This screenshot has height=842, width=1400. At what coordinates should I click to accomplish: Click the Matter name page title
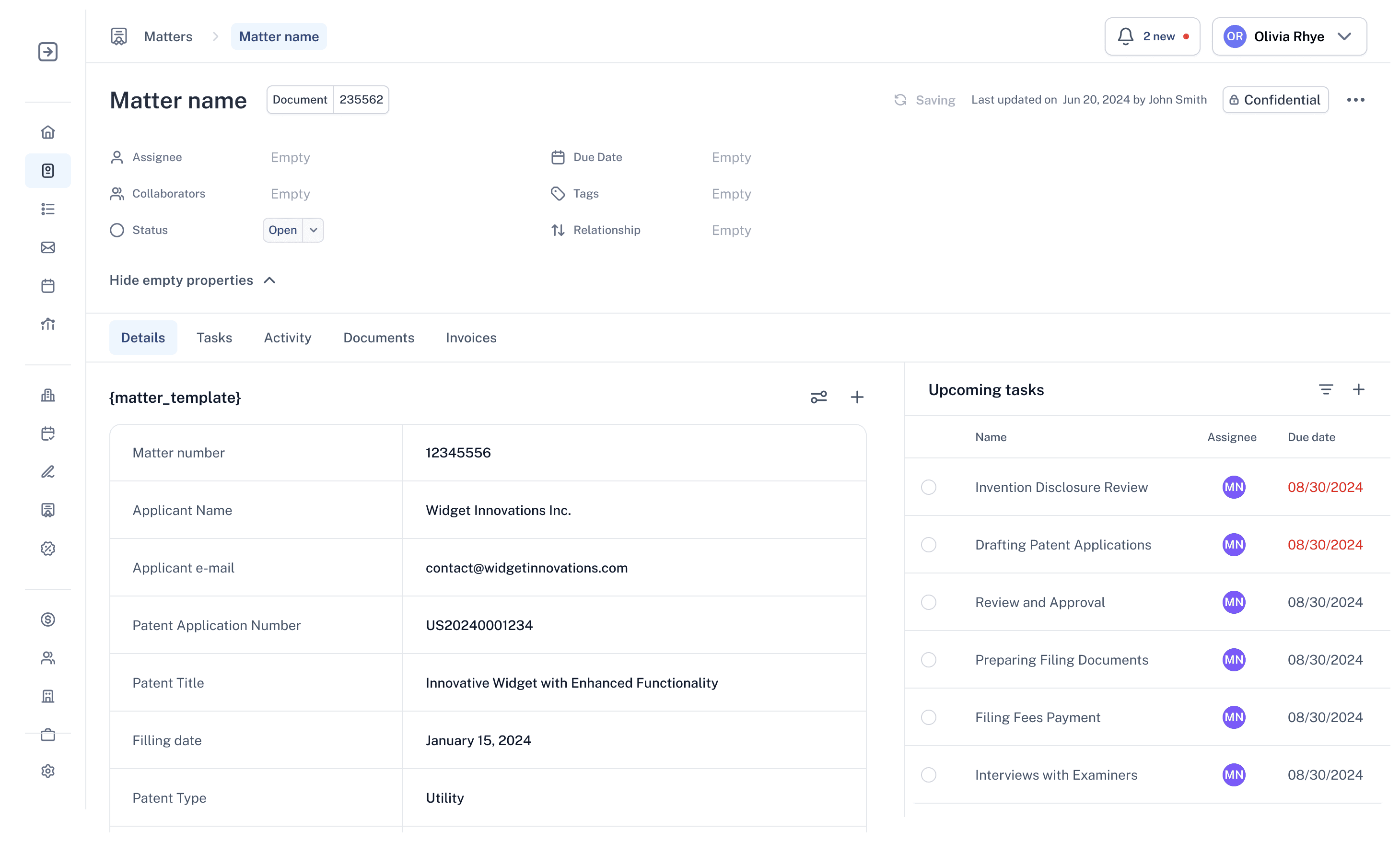(178, 100)
